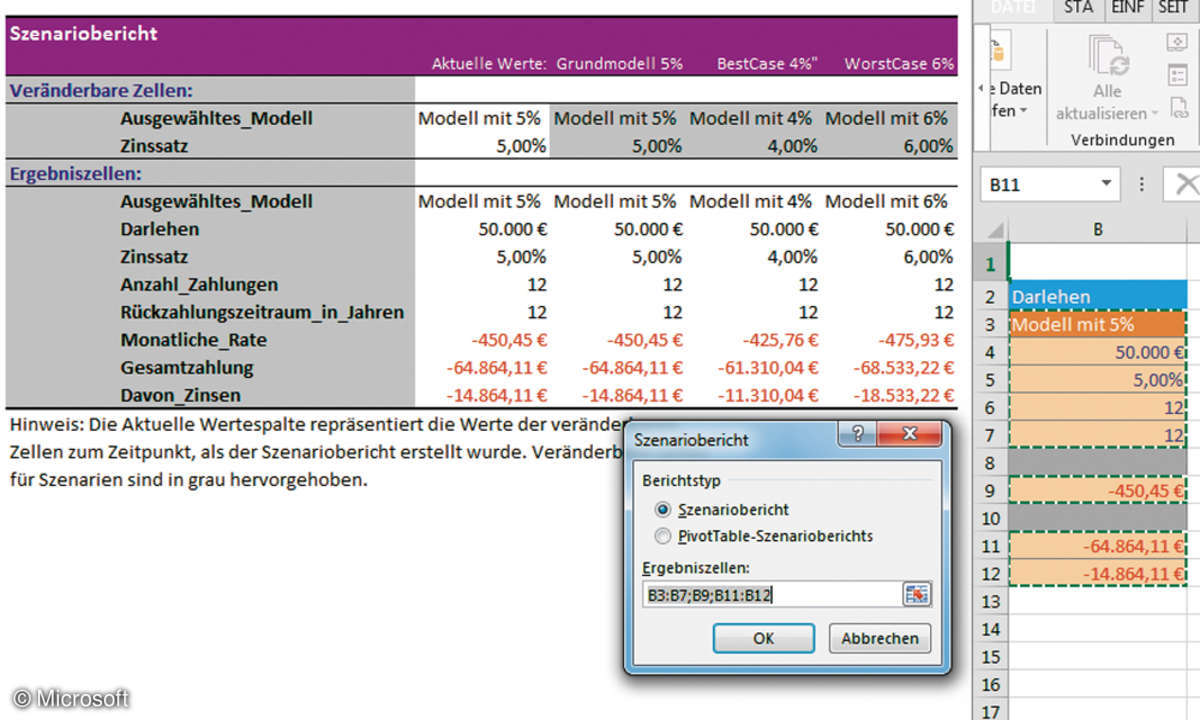This screenshot has height=720, width=1200.
Task: Click the Verbindungen connections icon in ribbon
Action: tap(1177, 42)
